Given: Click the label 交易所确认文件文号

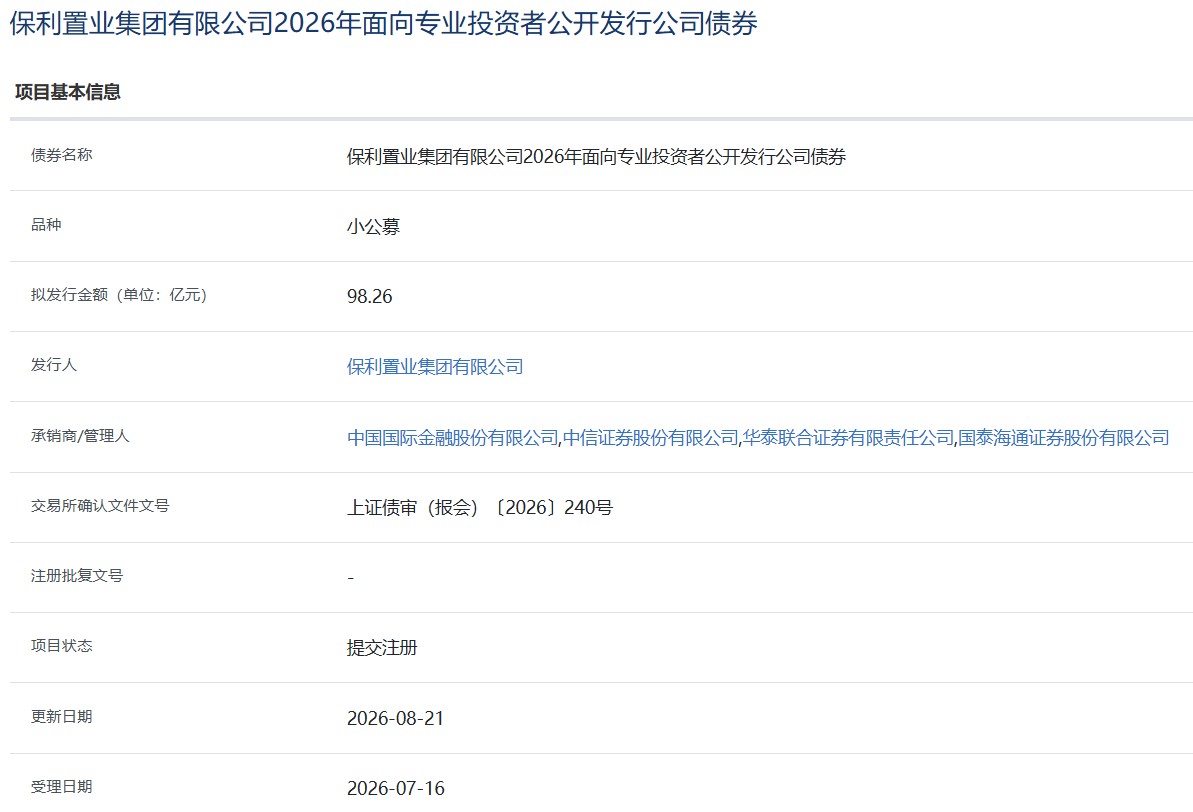Looking at the screenshot, I should tap(100, 506).
